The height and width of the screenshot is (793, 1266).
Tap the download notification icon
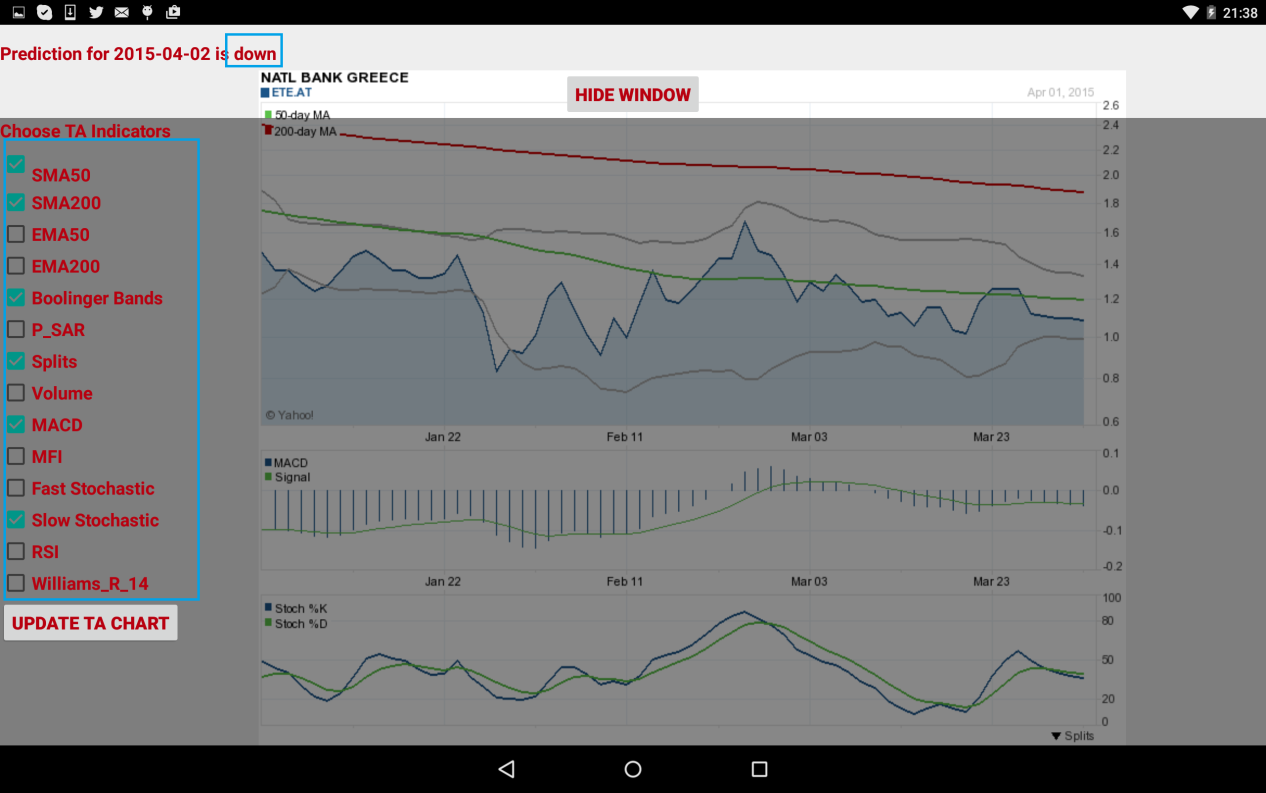coord(70,12)
